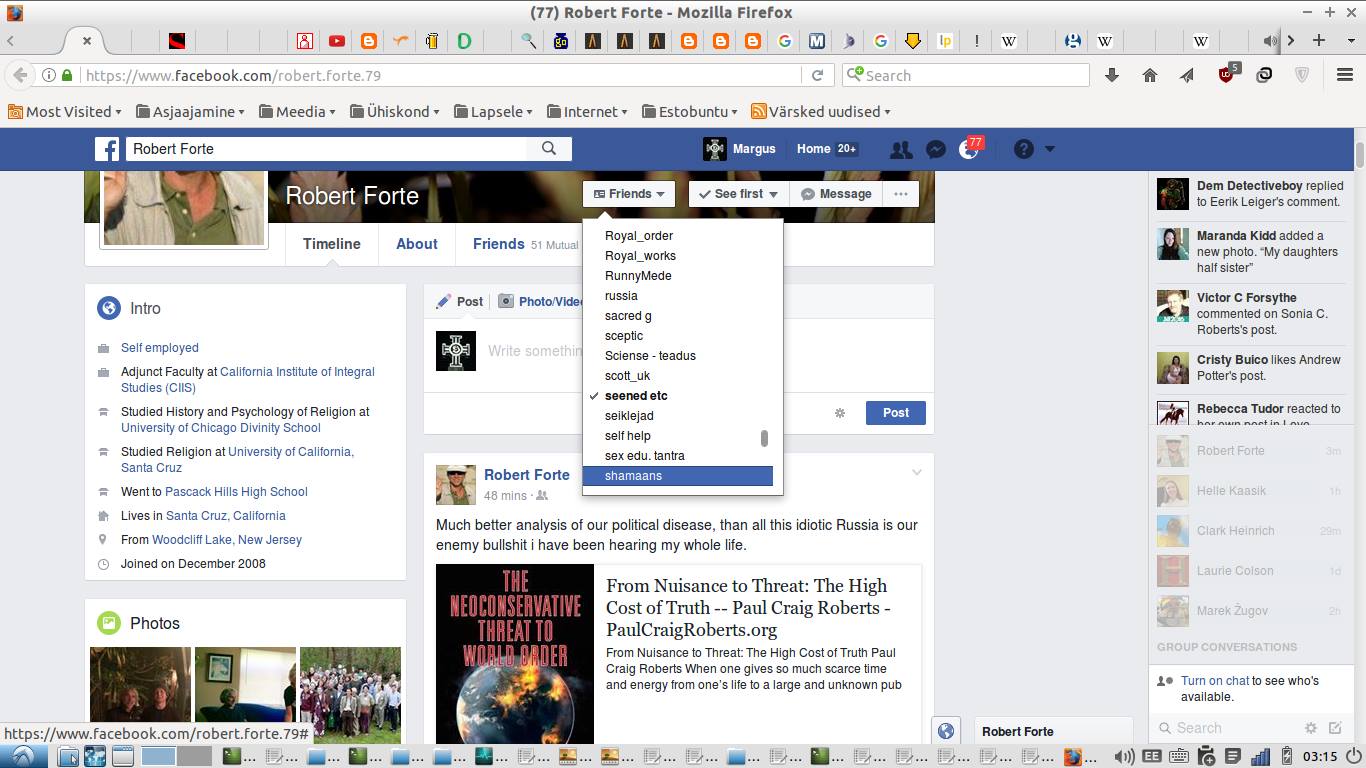The width and height of the screenshot is (1366, 768).
Task: Switch to the YouTube browser tab
Action: (337, 41)
